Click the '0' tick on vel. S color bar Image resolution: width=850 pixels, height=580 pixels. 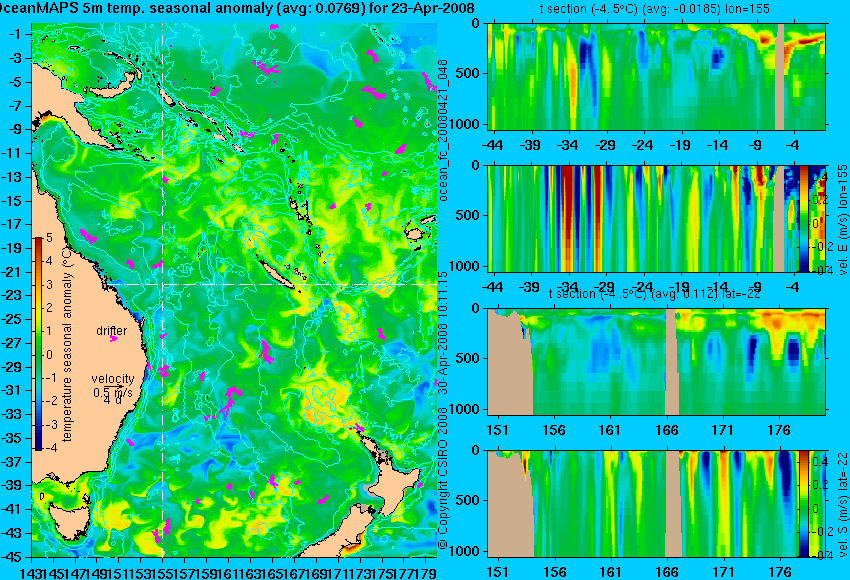(x=815, y=508)
